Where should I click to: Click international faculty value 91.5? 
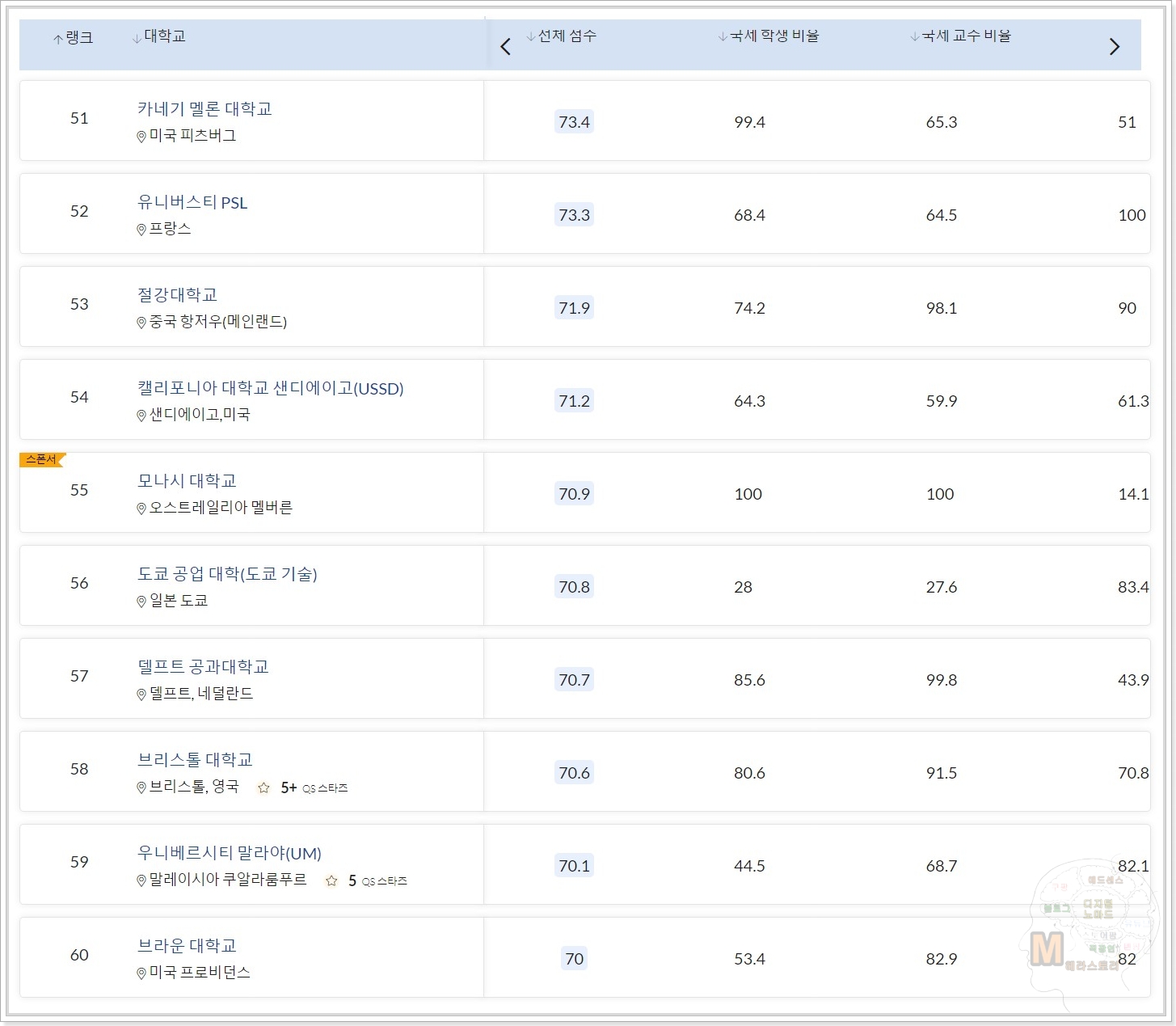pos(942,773)
